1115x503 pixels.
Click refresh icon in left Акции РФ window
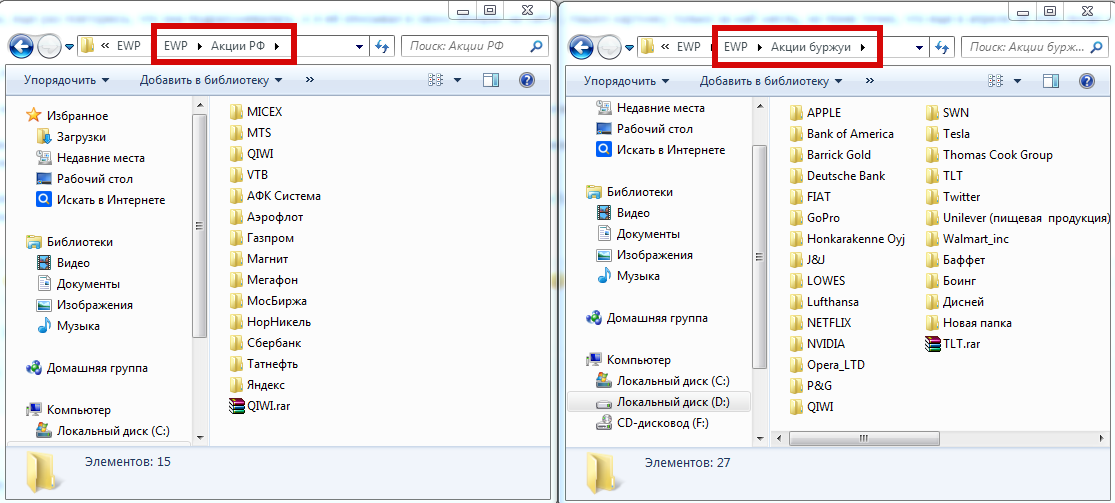point(383,47)
